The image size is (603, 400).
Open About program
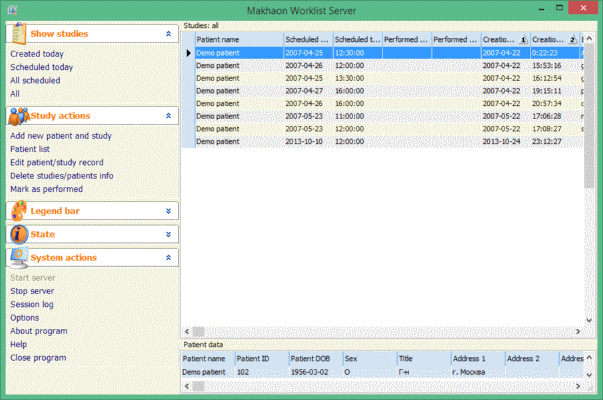pos(39,331)
